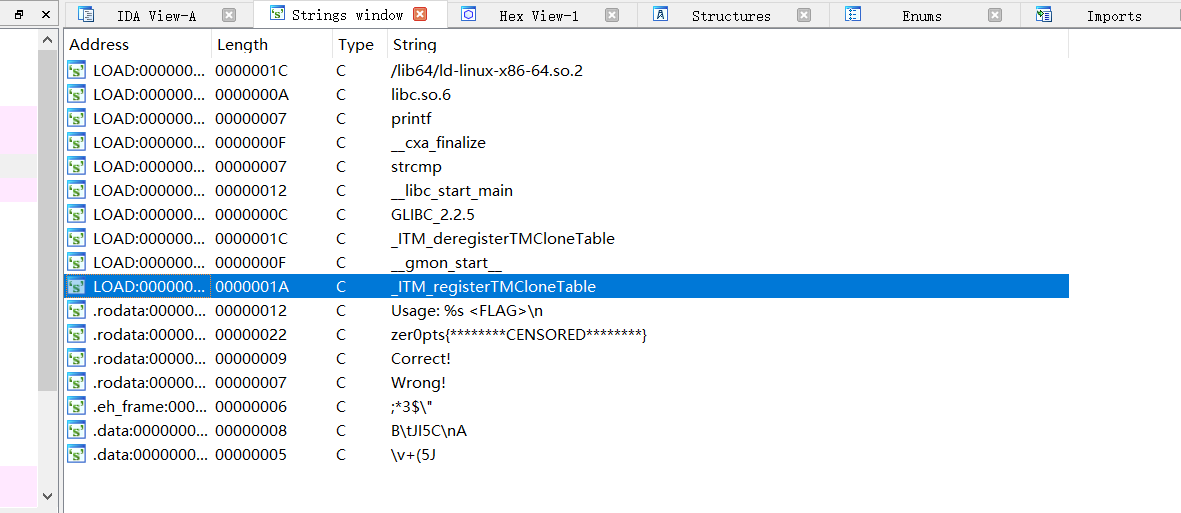Switch to the Enums tab
The image size is (1181, 513).
(x=921, y=16)
